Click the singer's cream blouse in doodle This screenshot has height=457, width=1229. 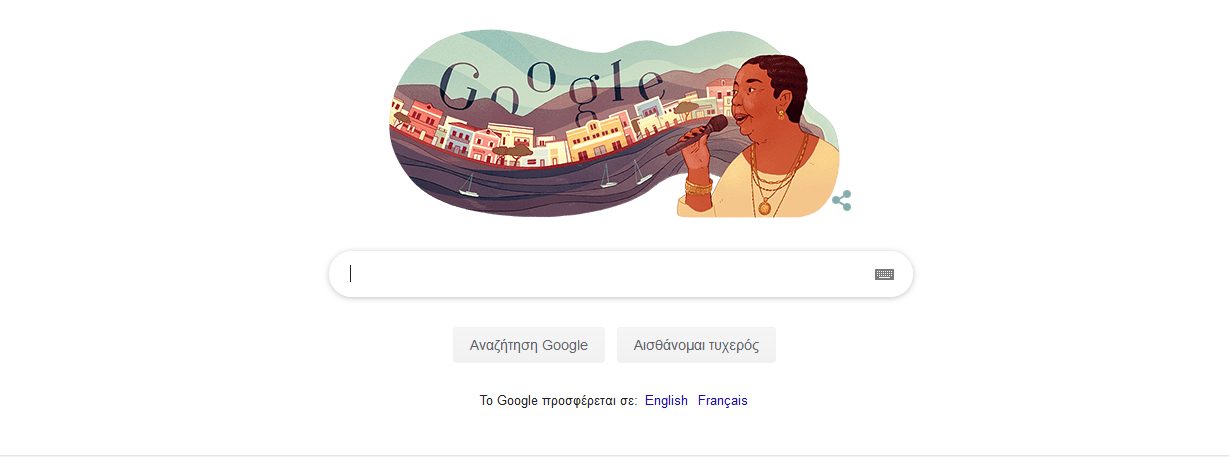(x=800, y=190)
